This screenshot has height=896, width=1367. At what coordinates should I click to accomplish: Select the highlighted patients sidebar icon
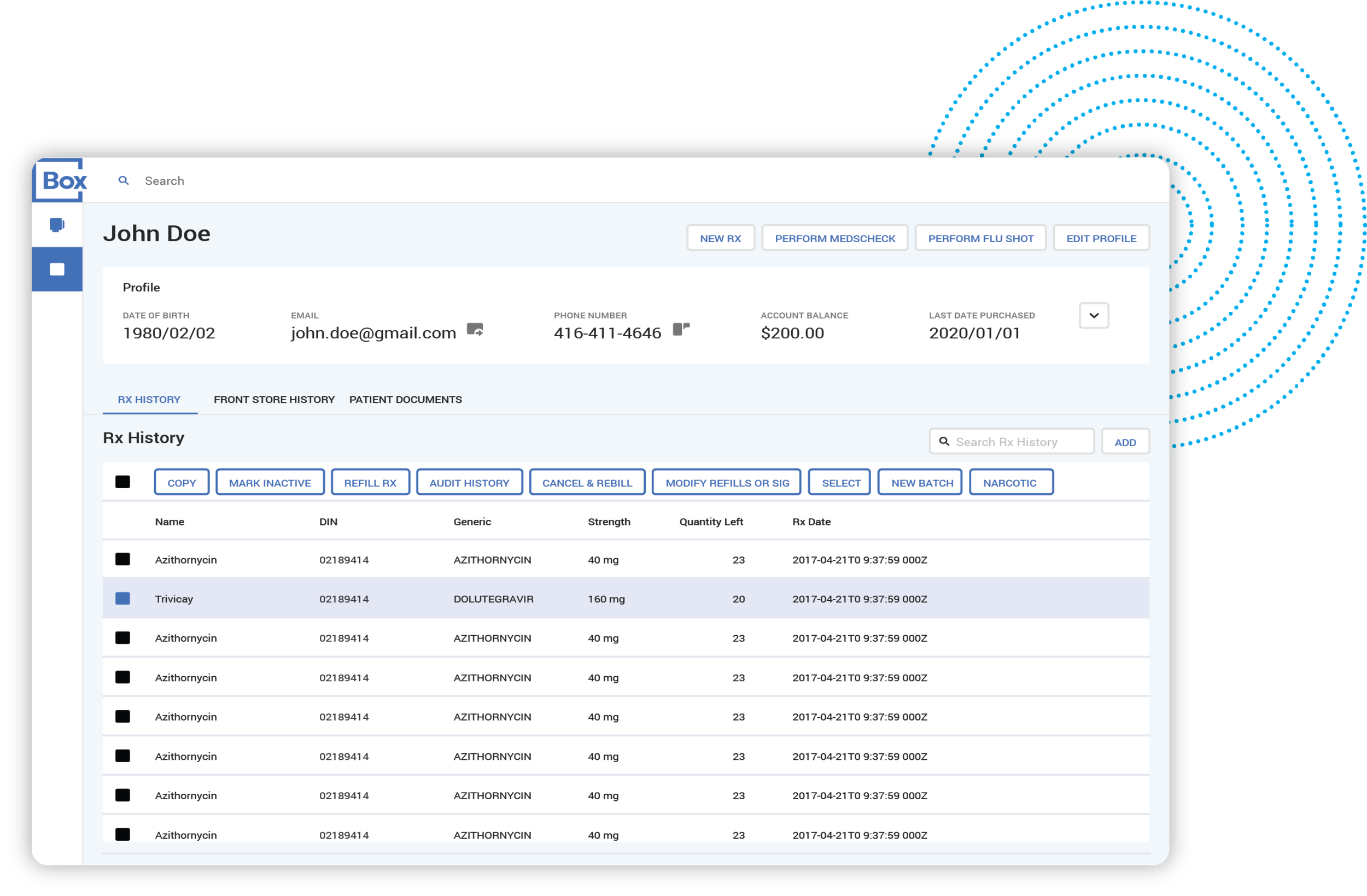57,269
